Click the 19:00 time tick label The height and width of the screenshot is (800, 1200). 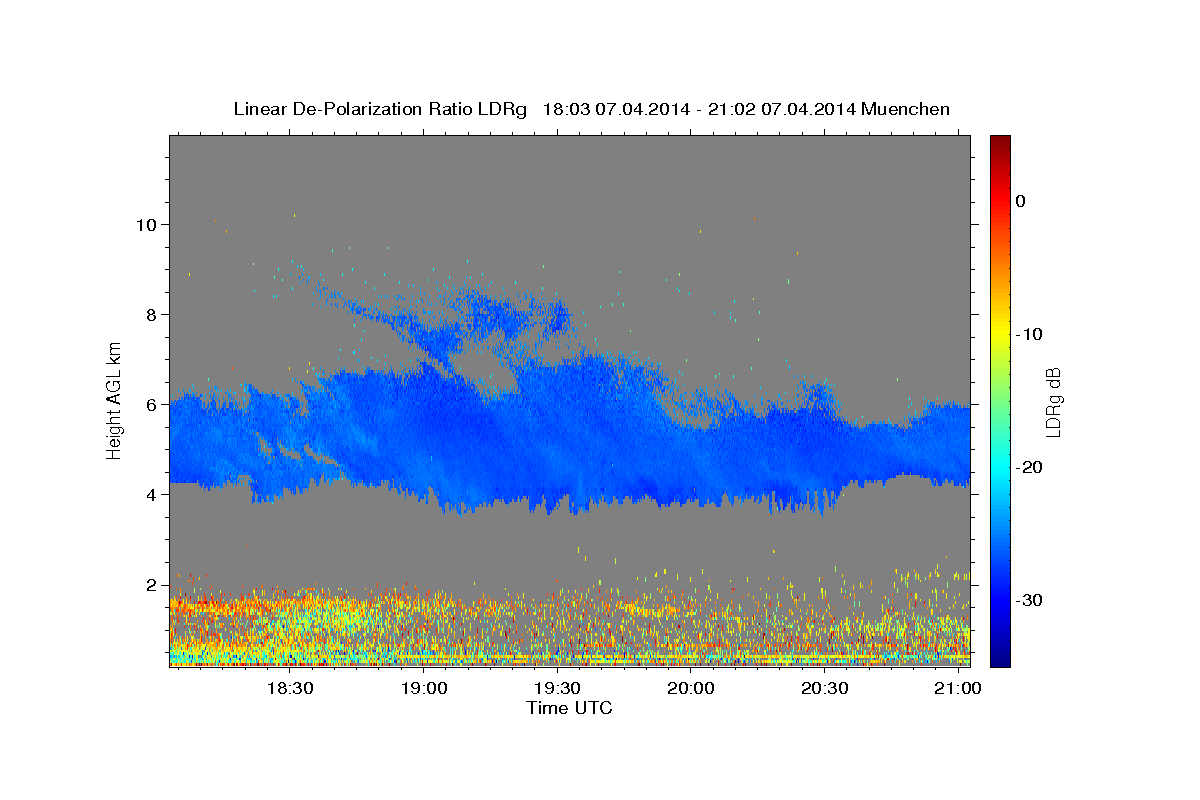[424, 689]
